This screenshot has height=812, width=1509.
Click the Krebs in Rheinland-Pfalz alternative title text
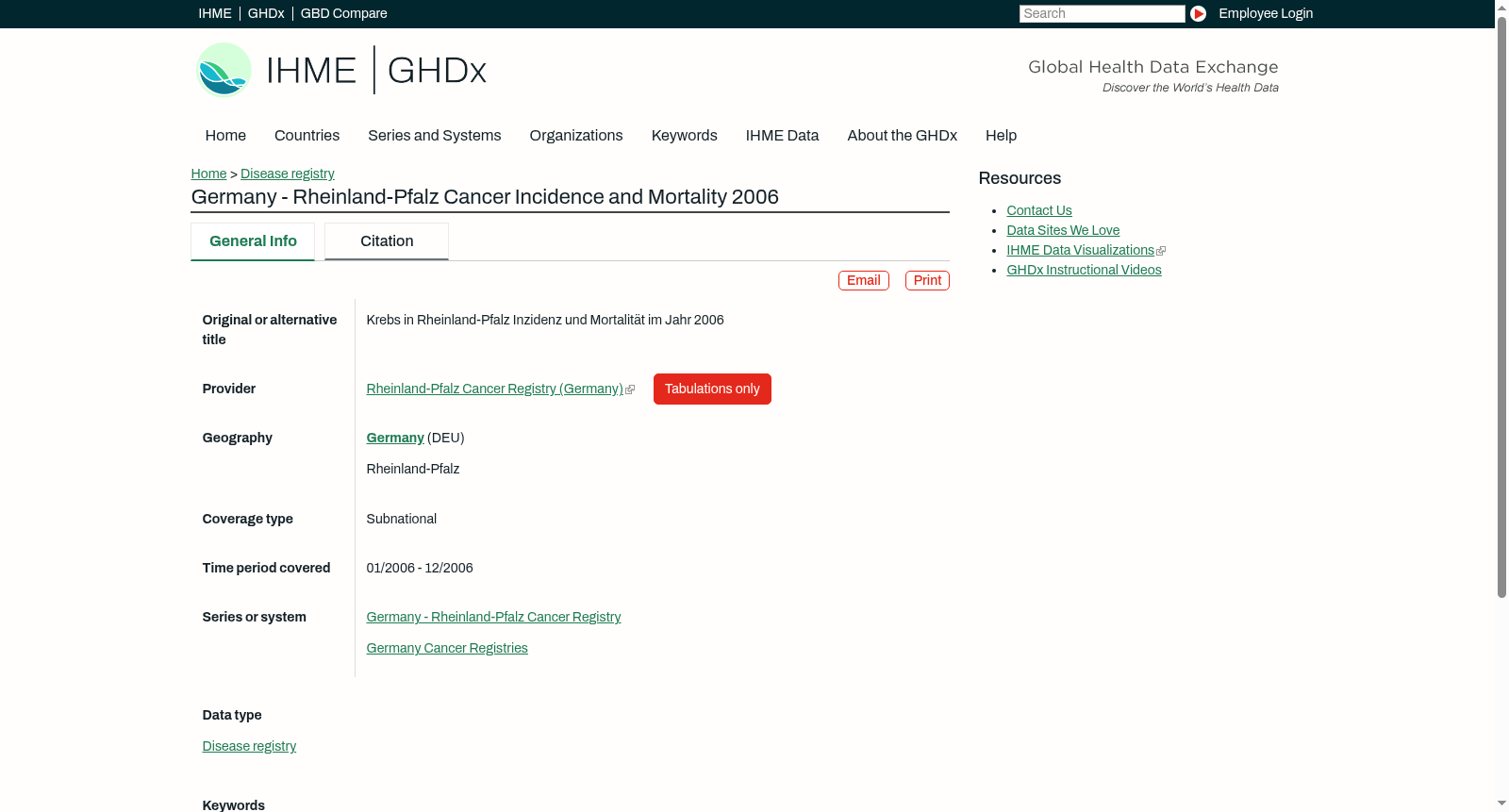[545, 320]
